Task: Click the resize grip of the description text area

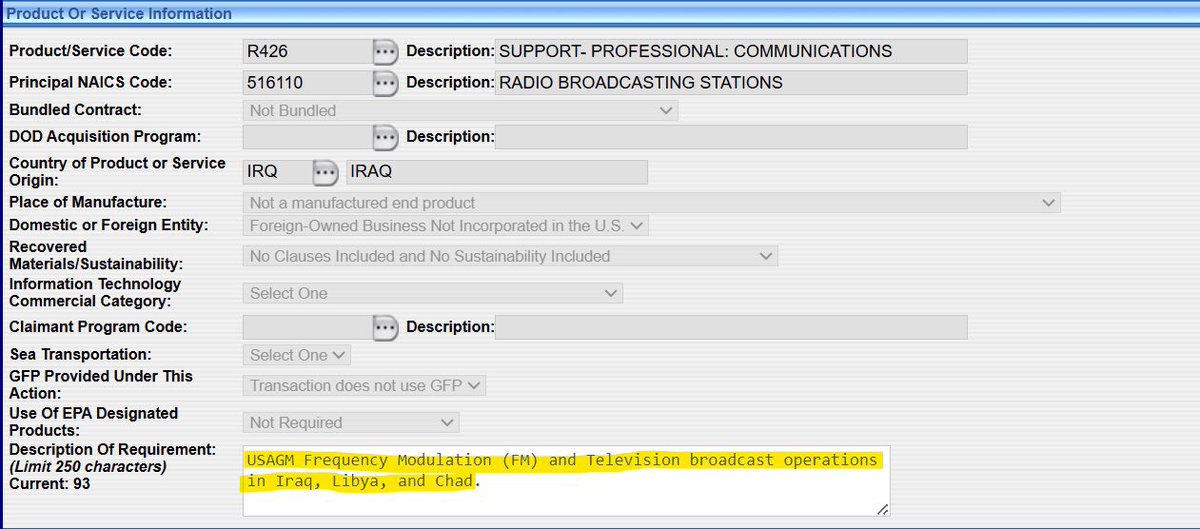Action: (x=882, y=510)
